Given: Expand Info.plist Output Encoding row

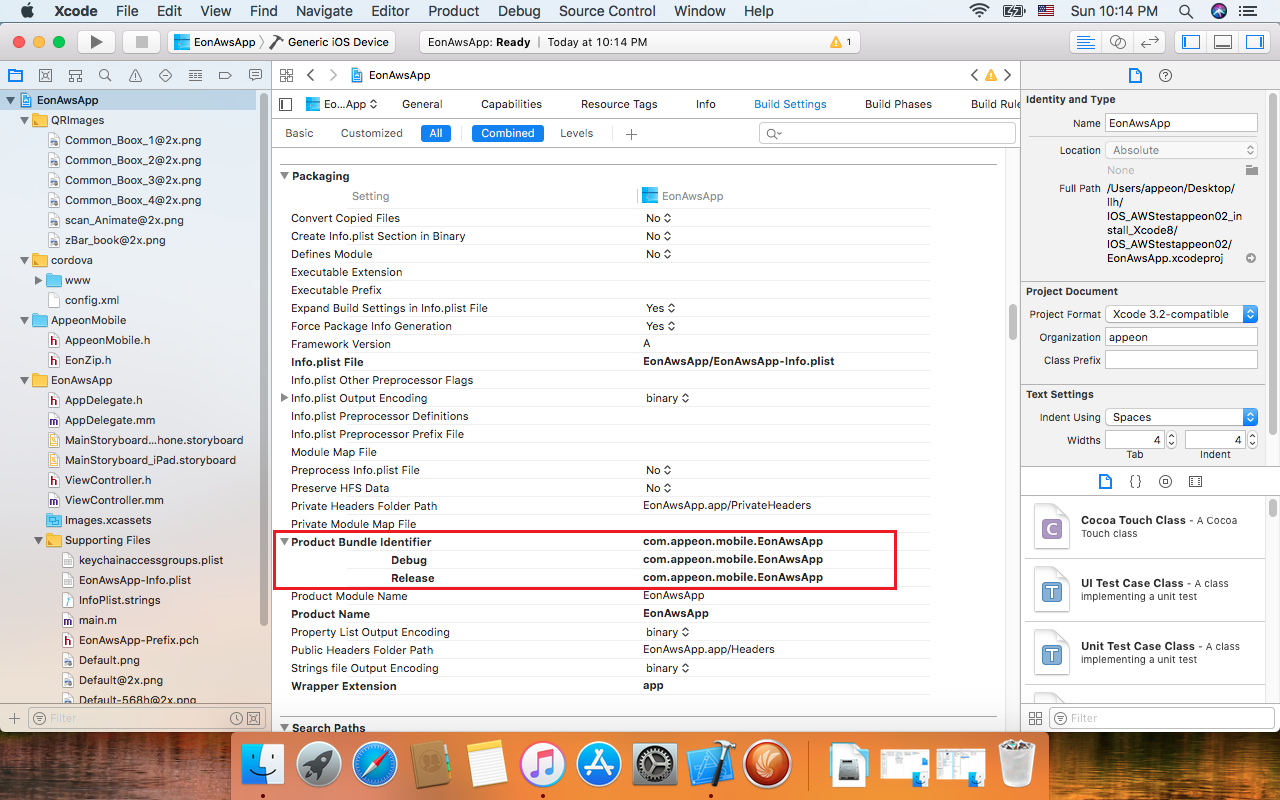Looking at the screenshot, I should click(x=284, y=398).
